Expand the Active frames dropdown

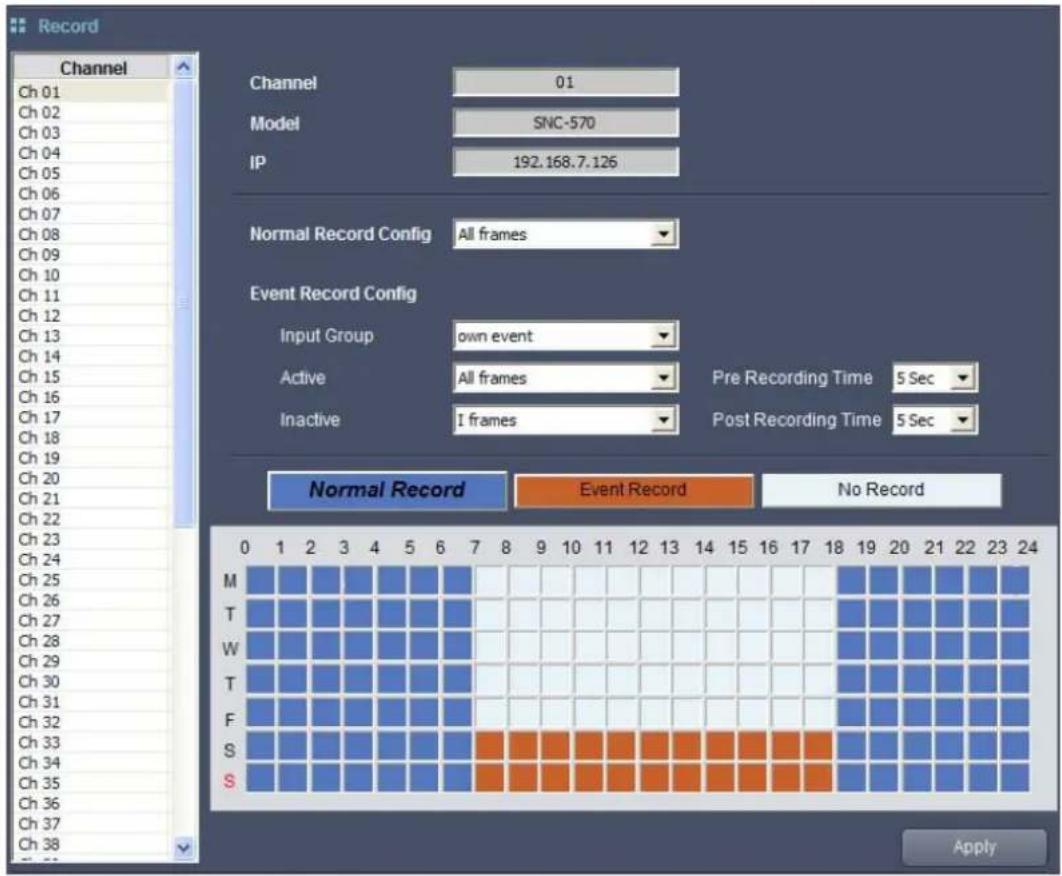663,377
